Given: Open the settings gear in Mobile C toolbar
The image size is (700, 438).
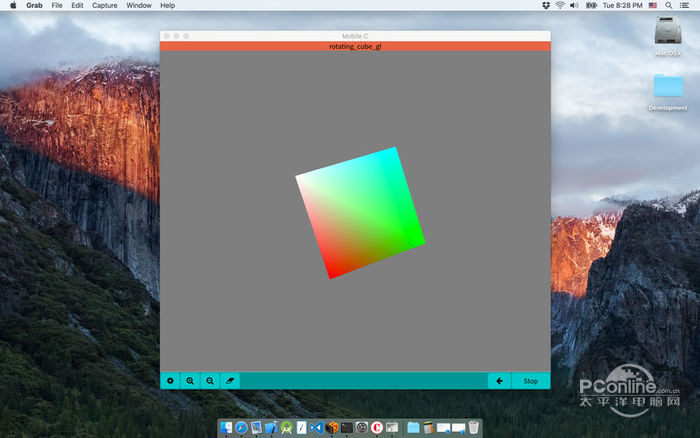Looking at the screenshot, I should point(170,381).
